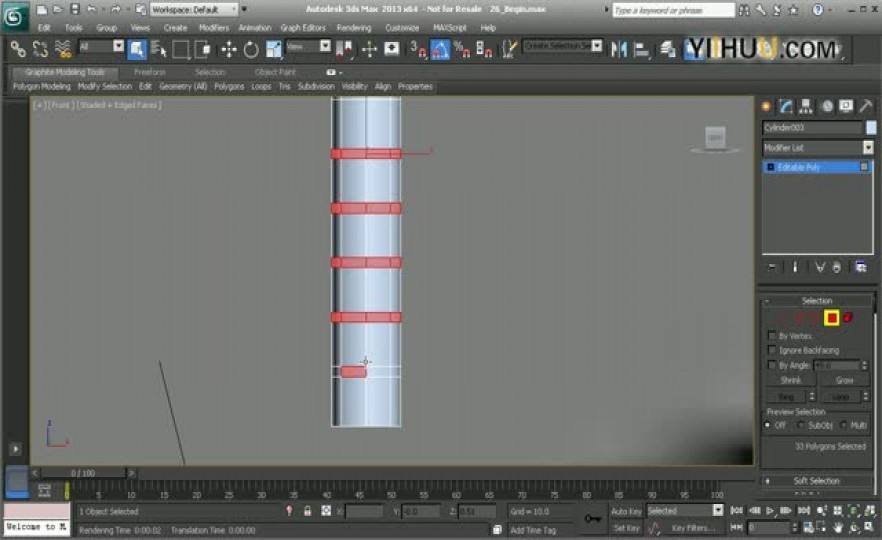Click the object color swatch beside Cylinder003
The width and height of the screenshot is (882, 540).
point(871,128)
